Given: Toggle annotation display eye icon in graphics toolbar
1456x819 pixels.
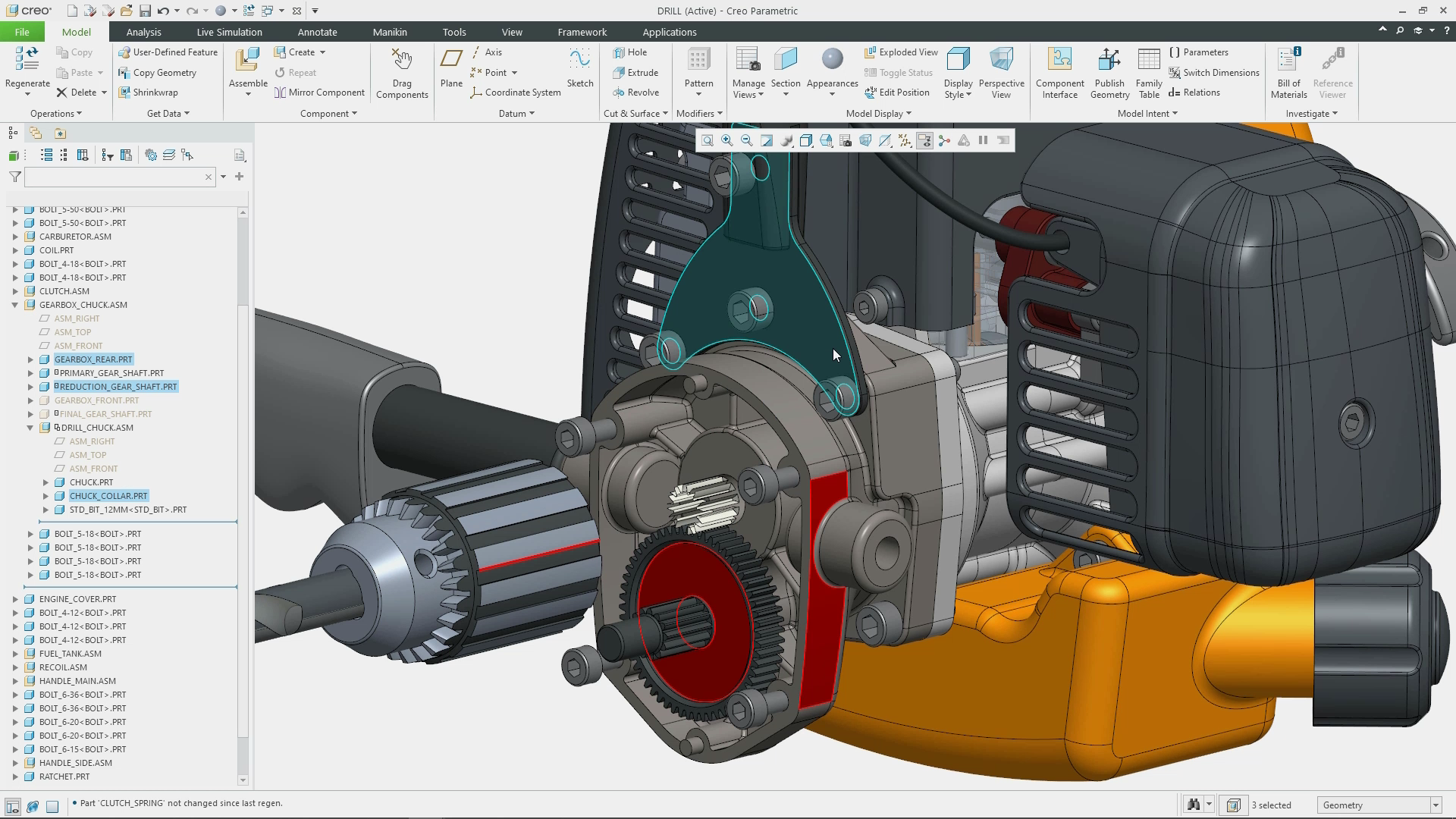Looking at the screenshot, I should pyautogui.click(x=924, y=140).
